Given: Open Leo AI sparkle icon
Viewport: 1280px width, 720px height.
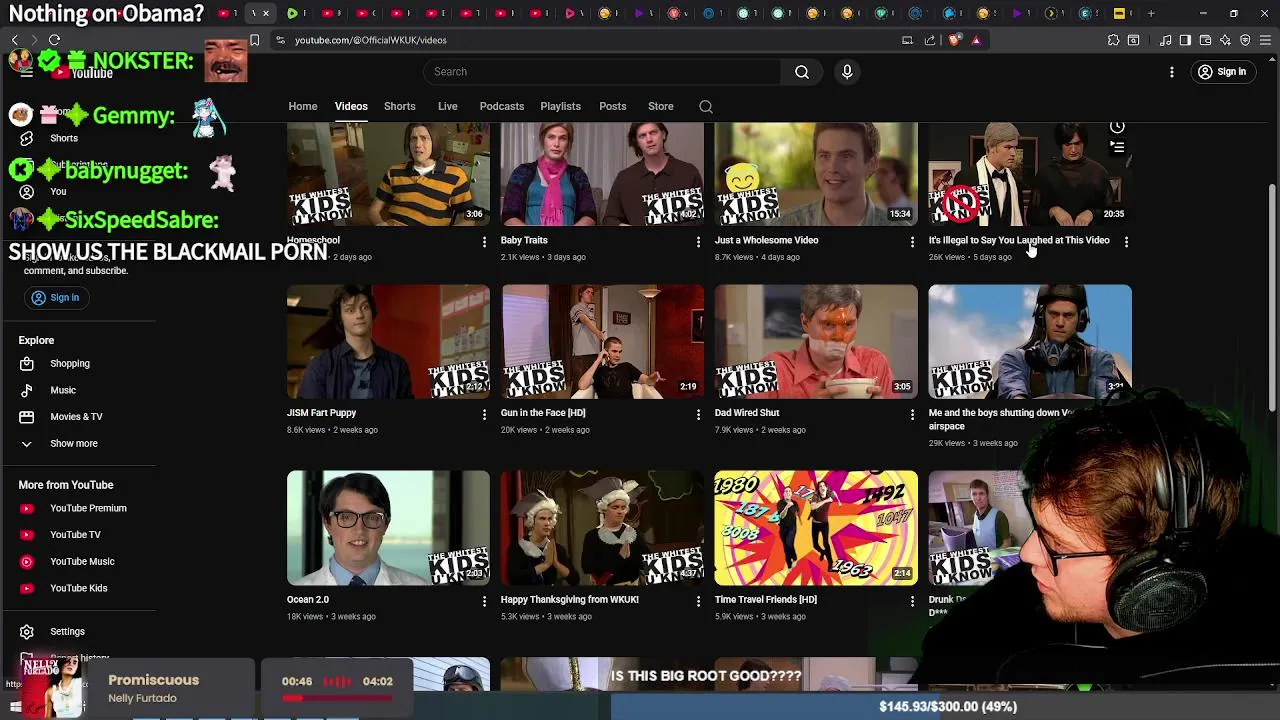Looking at the screenshot, I should click(1226, 40).
